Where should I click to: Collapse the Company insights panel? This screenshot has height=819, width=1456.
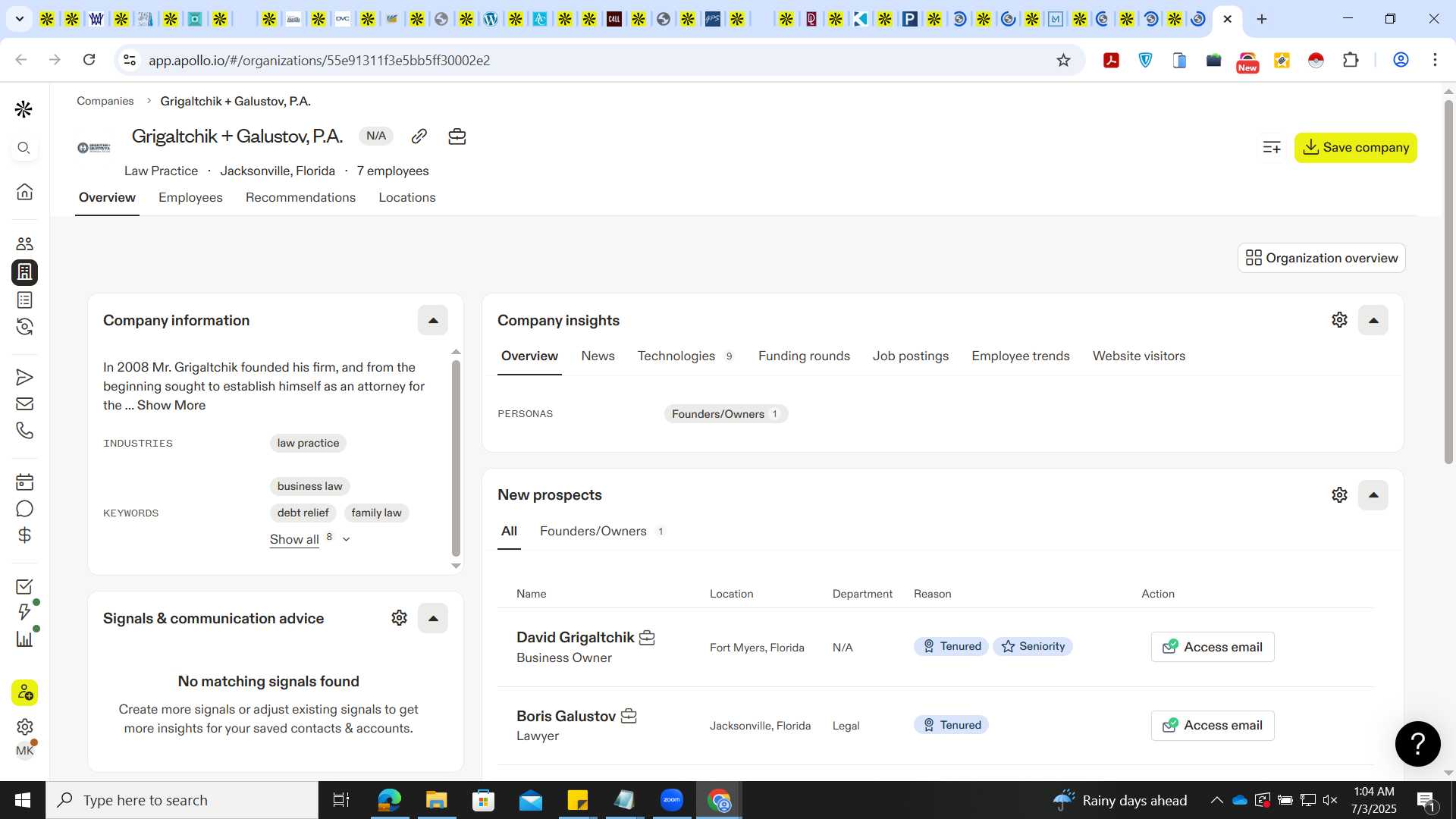coord(1373,320)
